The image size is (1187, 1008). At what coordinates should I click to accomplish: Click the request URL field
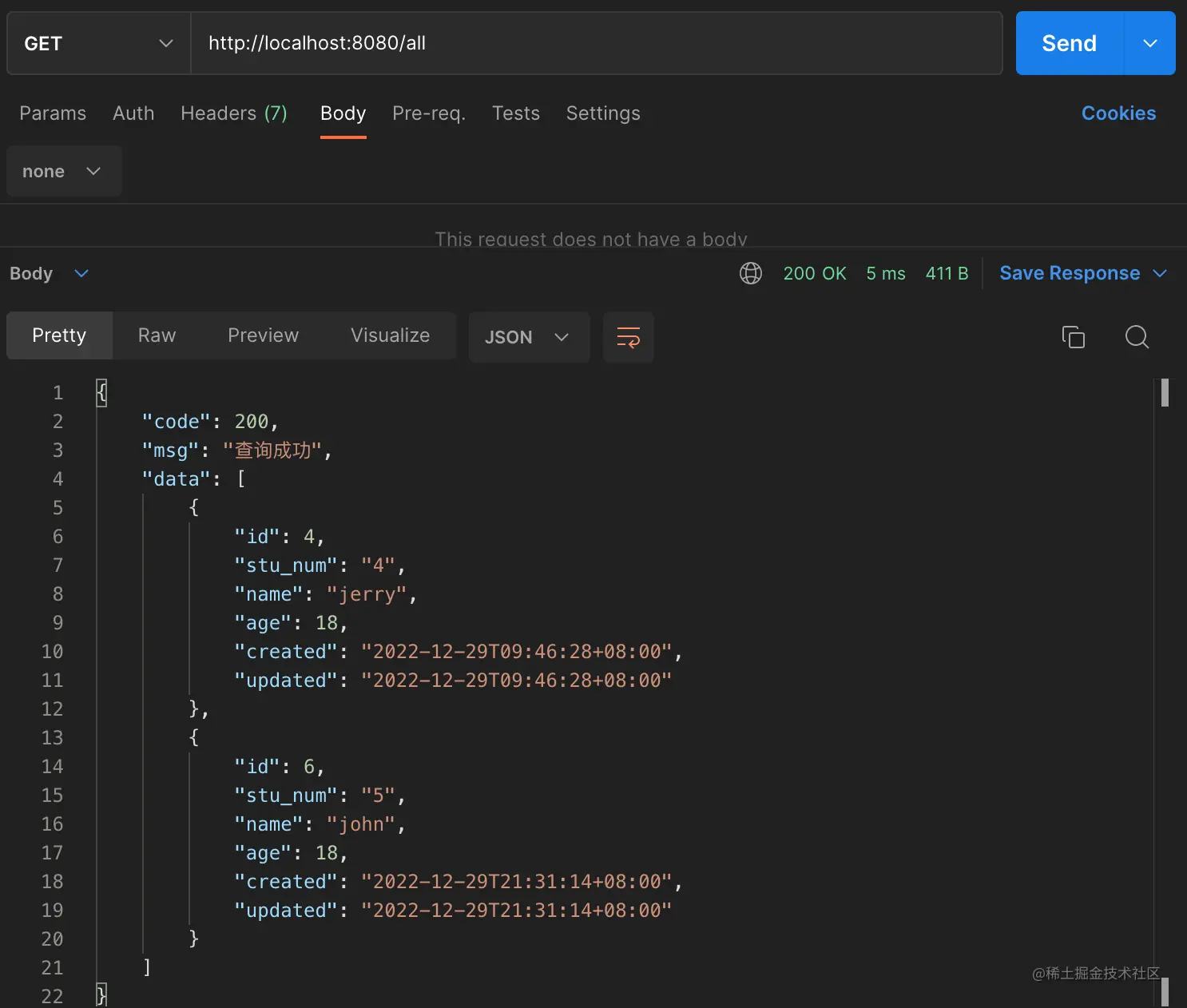tap(596, 43)
